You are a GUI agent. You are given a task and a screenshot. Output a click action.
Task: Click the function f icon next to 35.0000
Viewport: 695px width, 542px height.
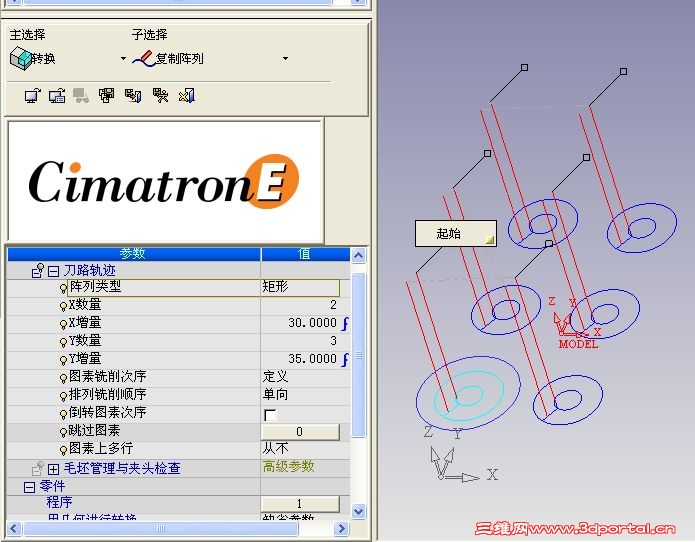click(x=345, y=359)
